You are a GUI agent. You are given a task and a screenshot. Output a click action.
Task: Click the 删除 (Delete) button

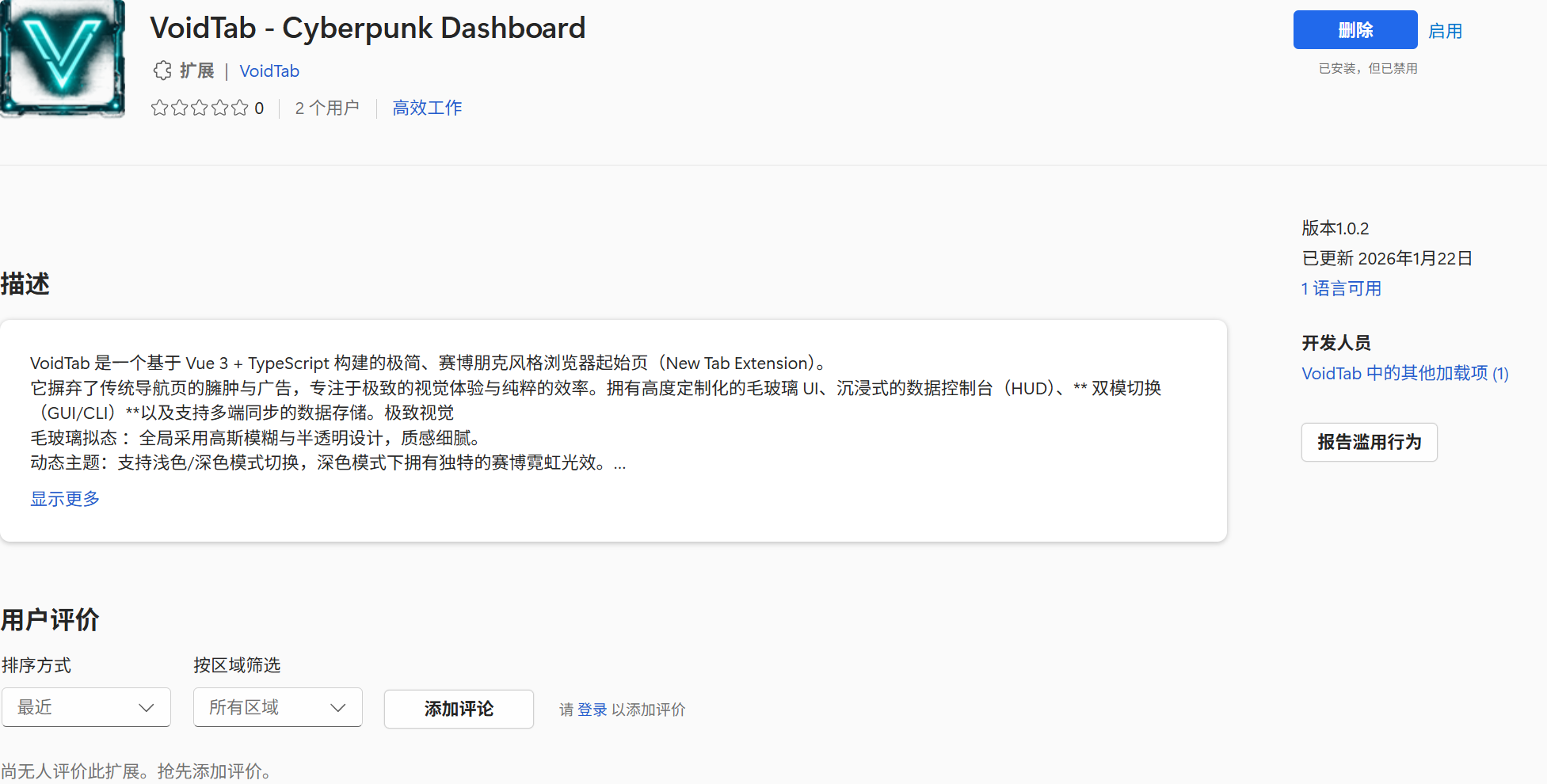[1355, 30]
